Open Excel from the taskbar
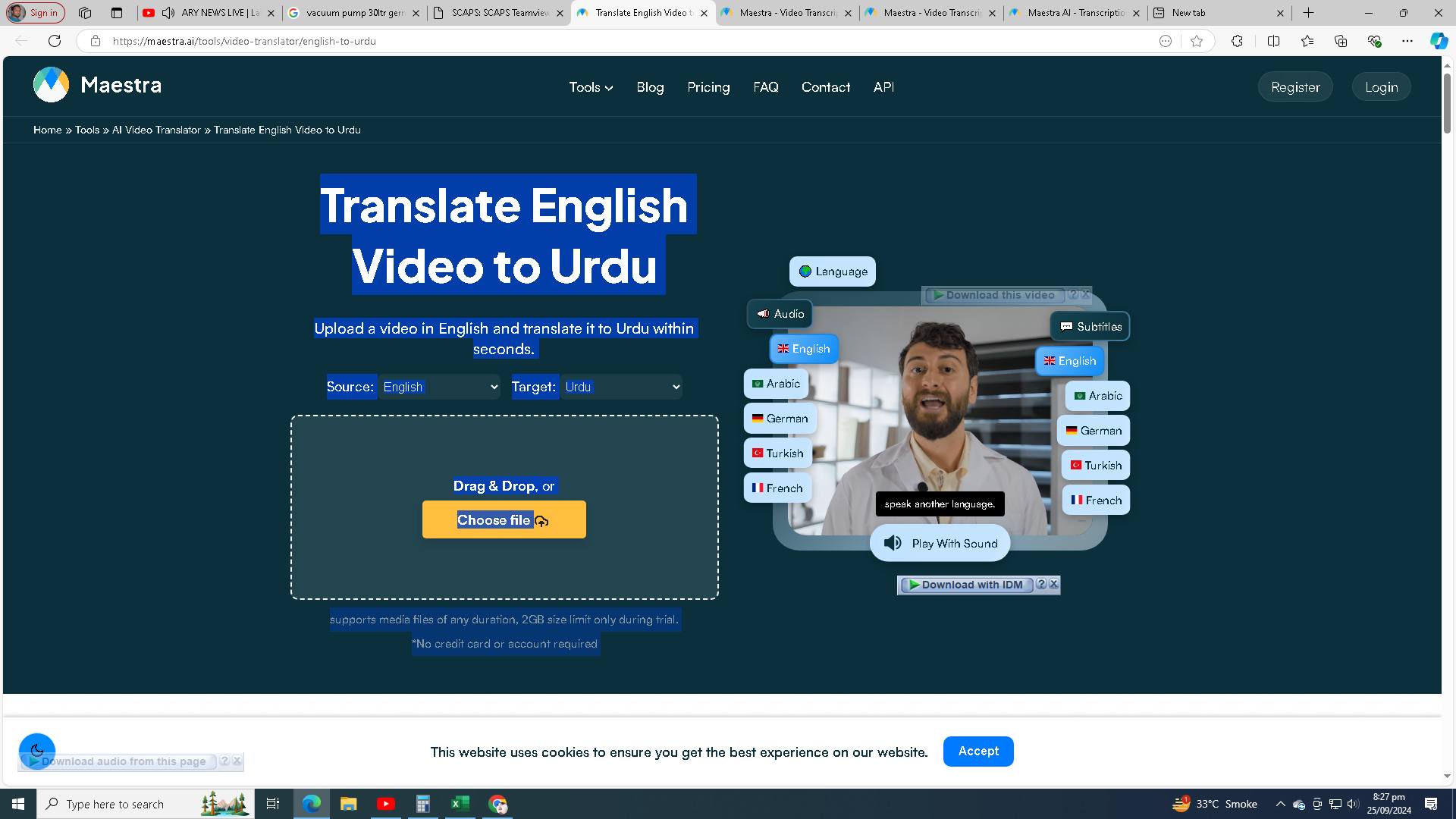This screenshot has width=1456, height=819. tap(460, 804)
